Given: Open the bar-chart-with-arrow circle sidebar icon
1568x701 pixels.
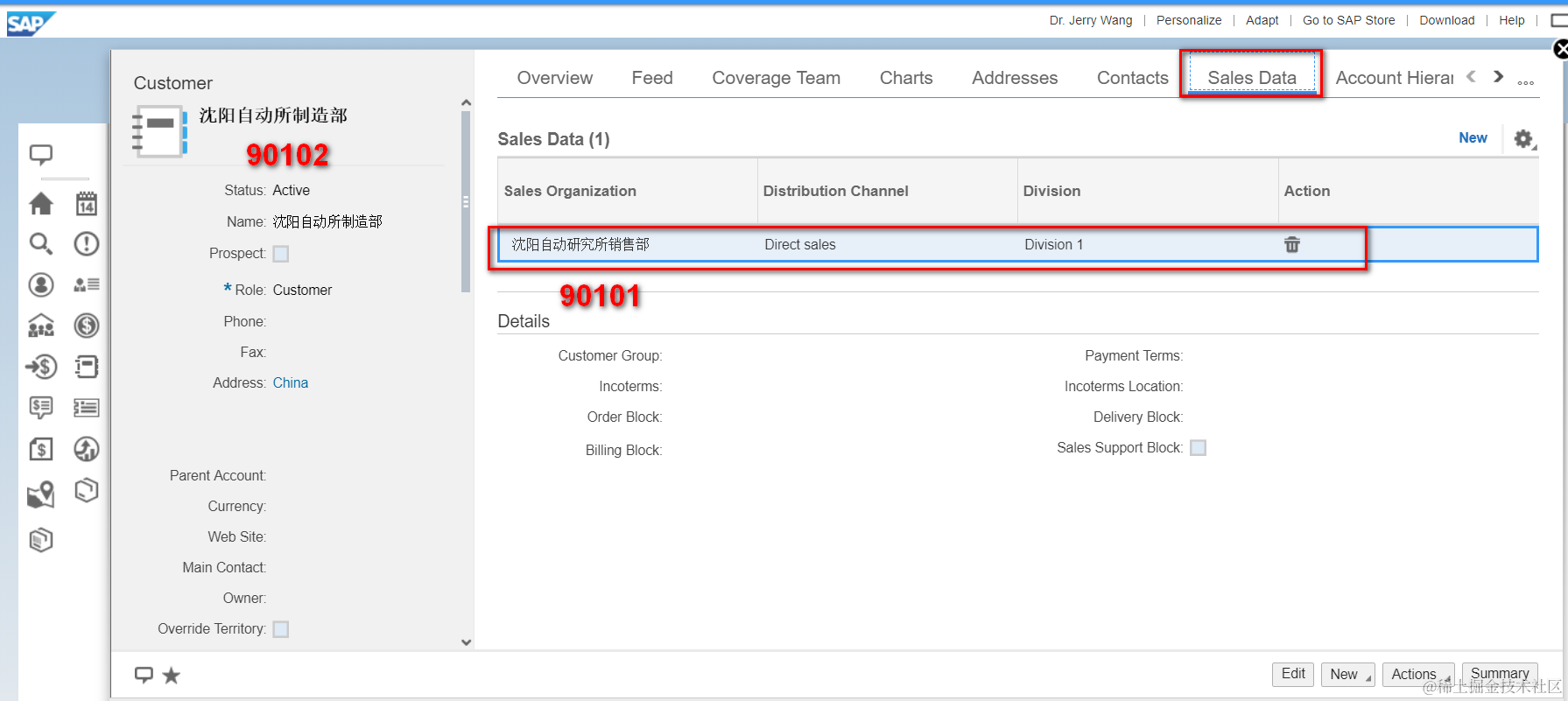Looking at the screenshot, I should pos(86,449).
